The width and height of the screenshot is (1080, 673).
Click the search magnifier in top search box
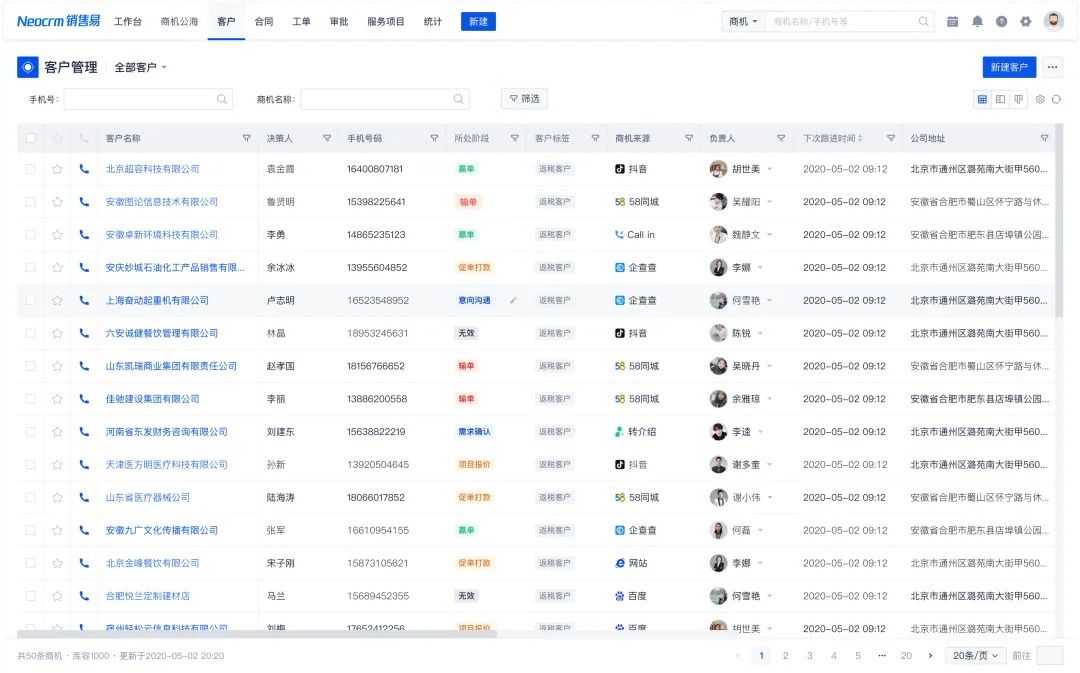(x=924, y=21)
